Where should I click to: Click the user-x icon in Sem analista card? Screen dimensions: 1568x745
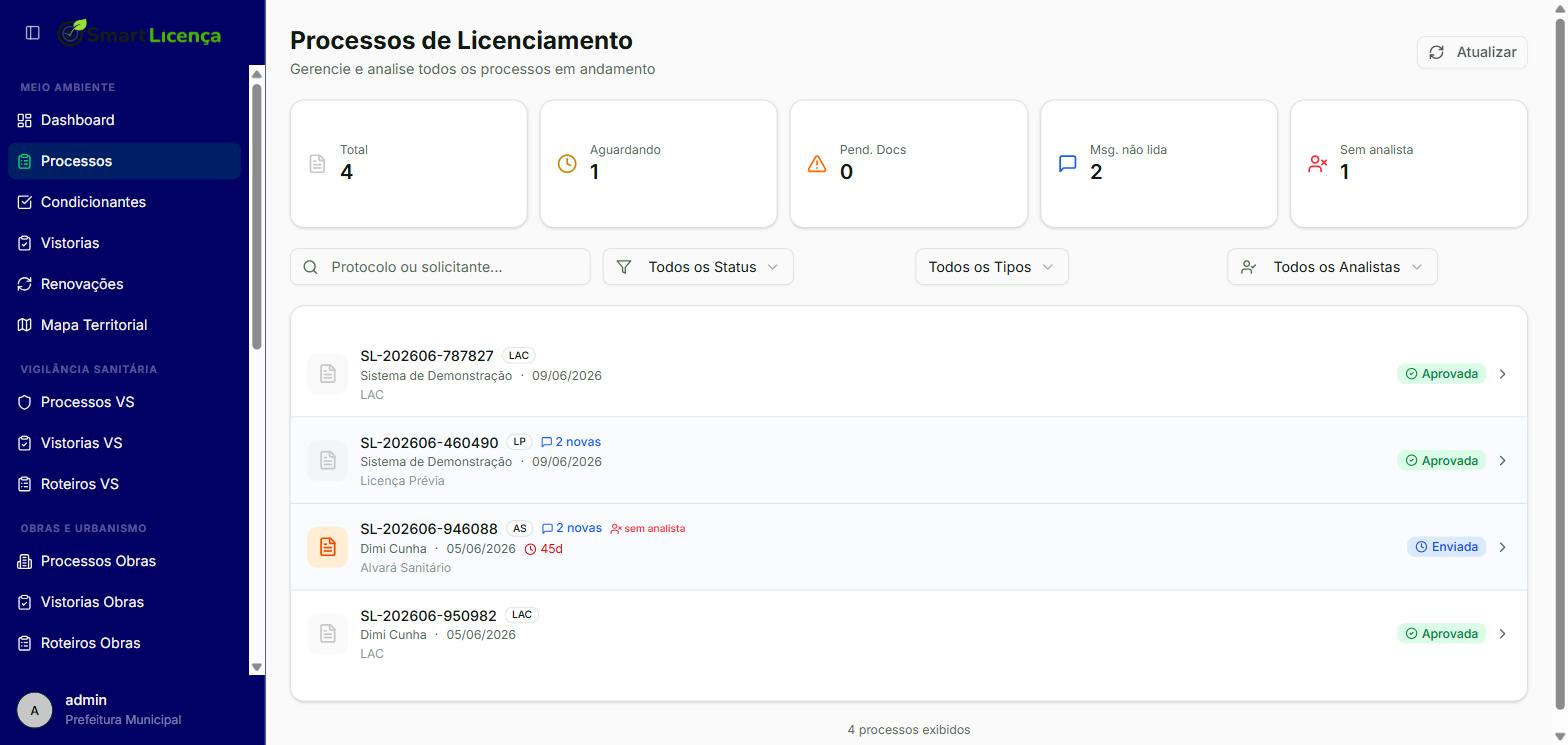tap(1317, 163)
